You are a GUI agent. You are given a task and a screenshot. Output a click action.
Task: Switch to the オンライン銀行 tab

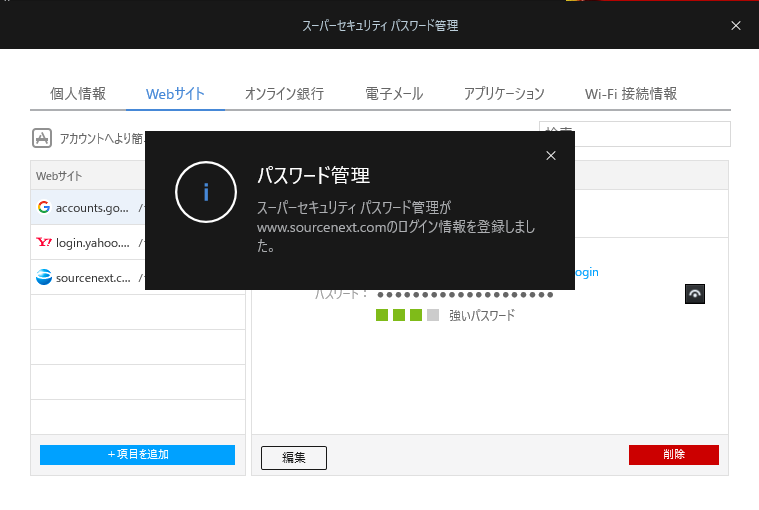tap(284, 94)
